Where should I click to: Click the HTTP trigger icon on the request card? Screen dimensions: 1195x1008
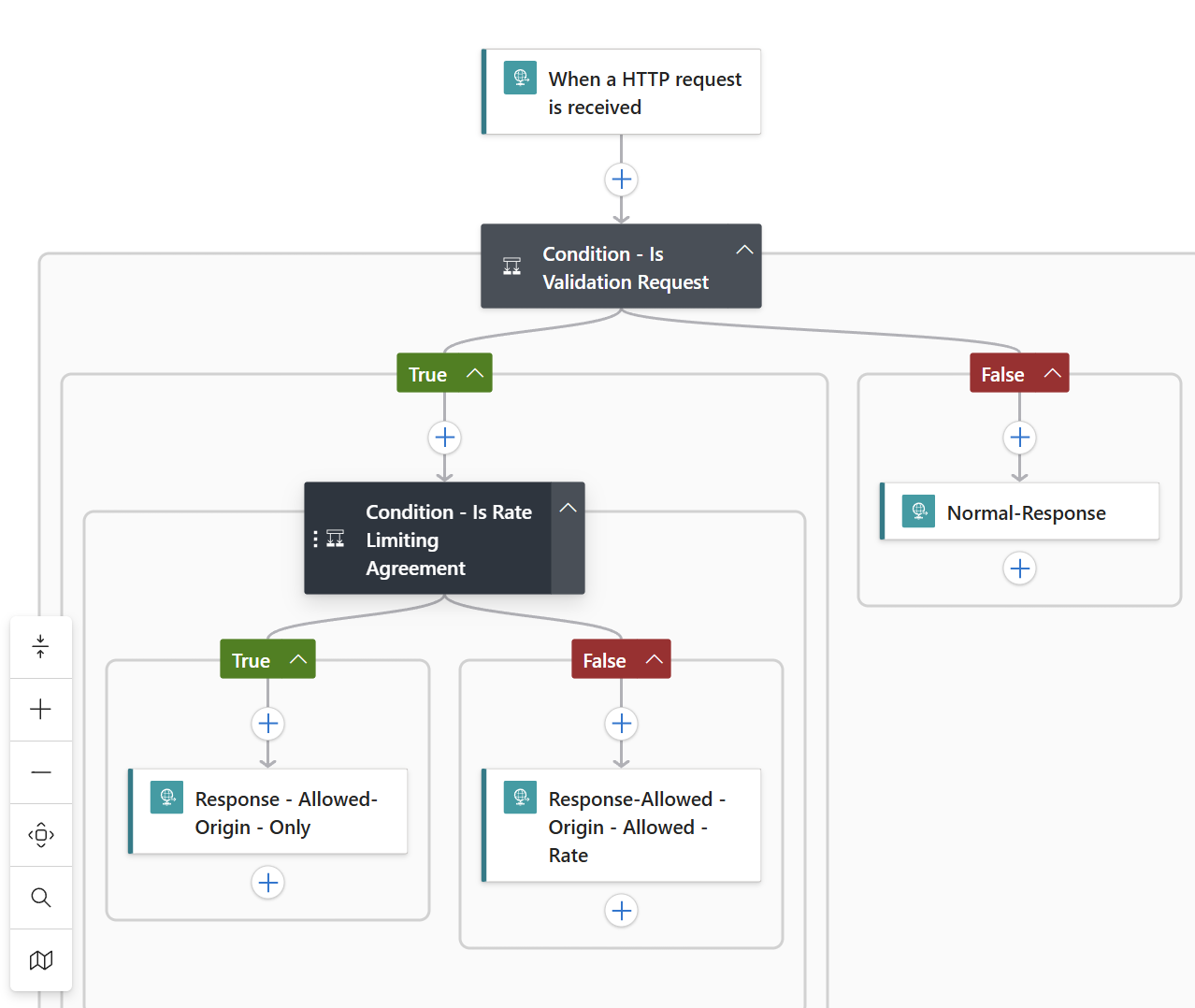click(519, 78)
